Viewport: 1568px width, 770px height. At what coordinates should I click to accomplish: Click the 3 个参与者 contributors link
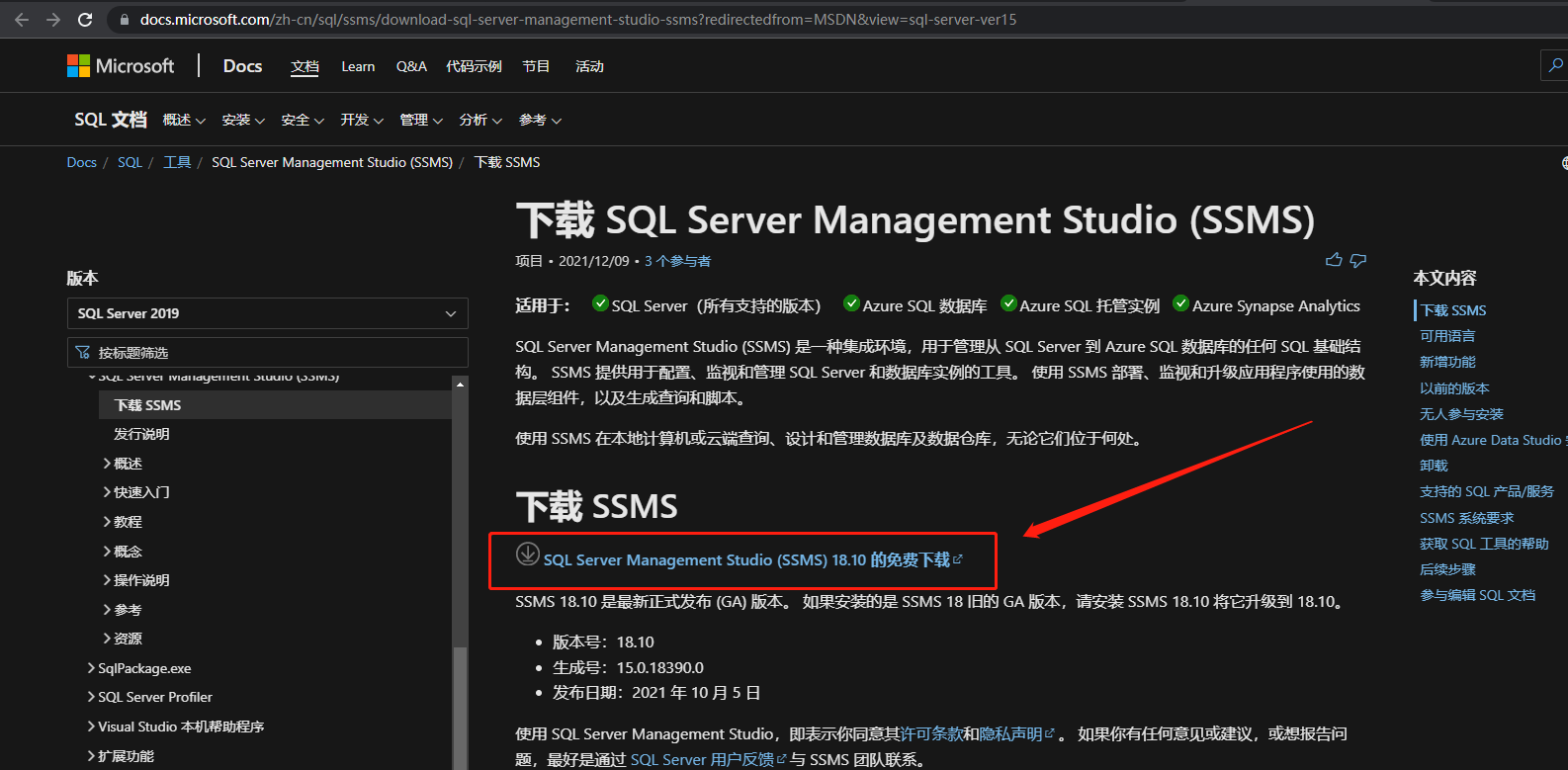click(677, 261)
